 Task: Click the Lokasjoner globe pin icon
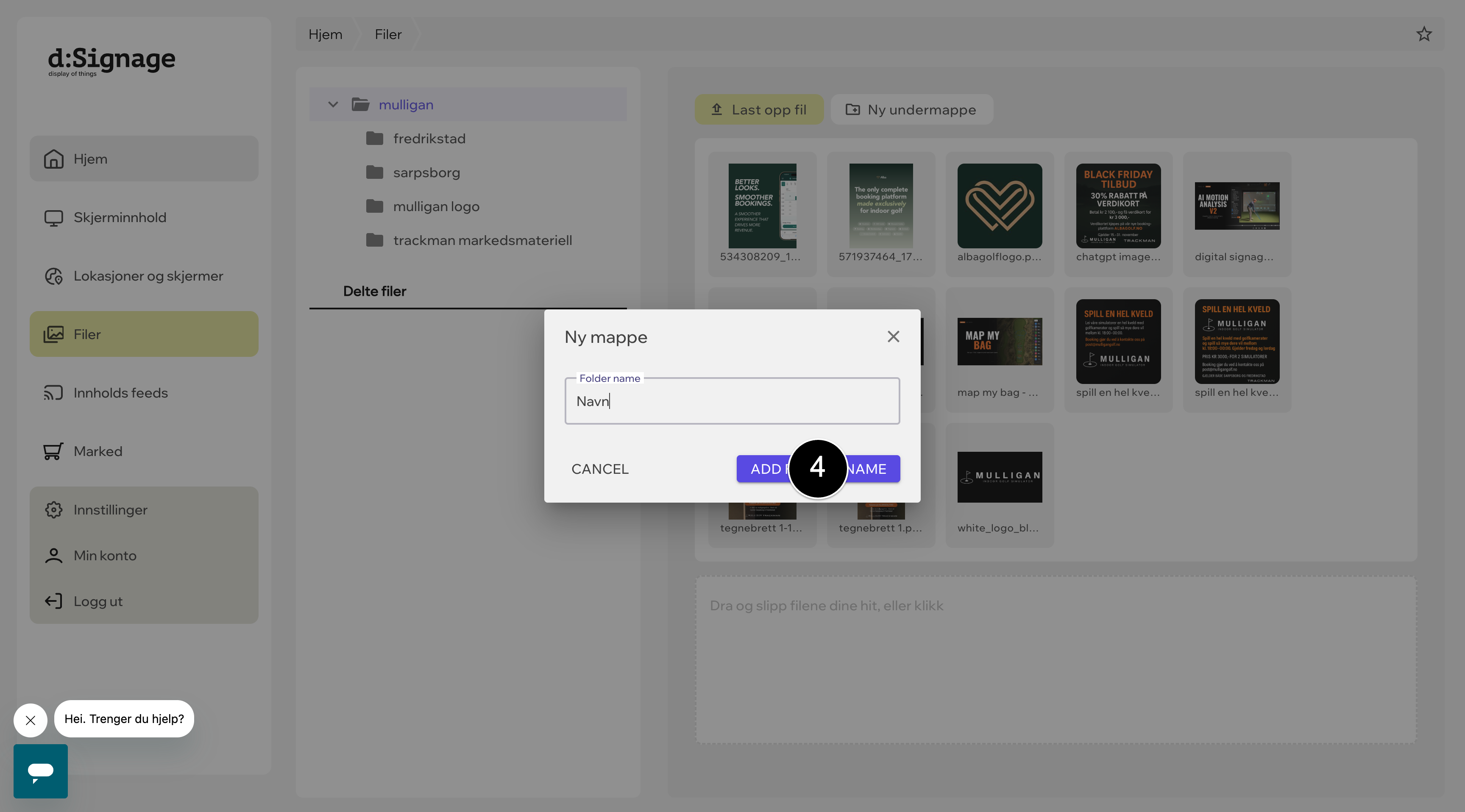tap(53, 276)
